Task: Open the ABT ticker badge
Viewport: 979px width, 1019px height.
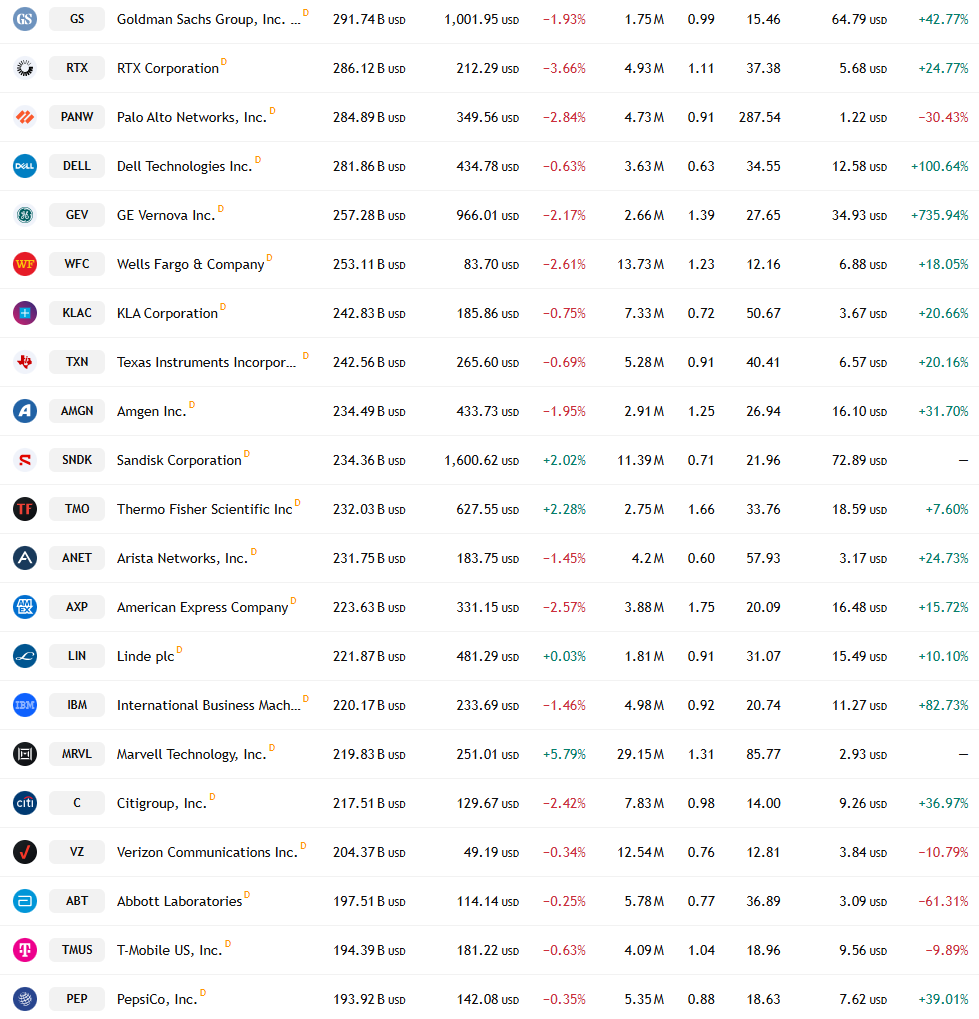Action: tap(77, 901)
